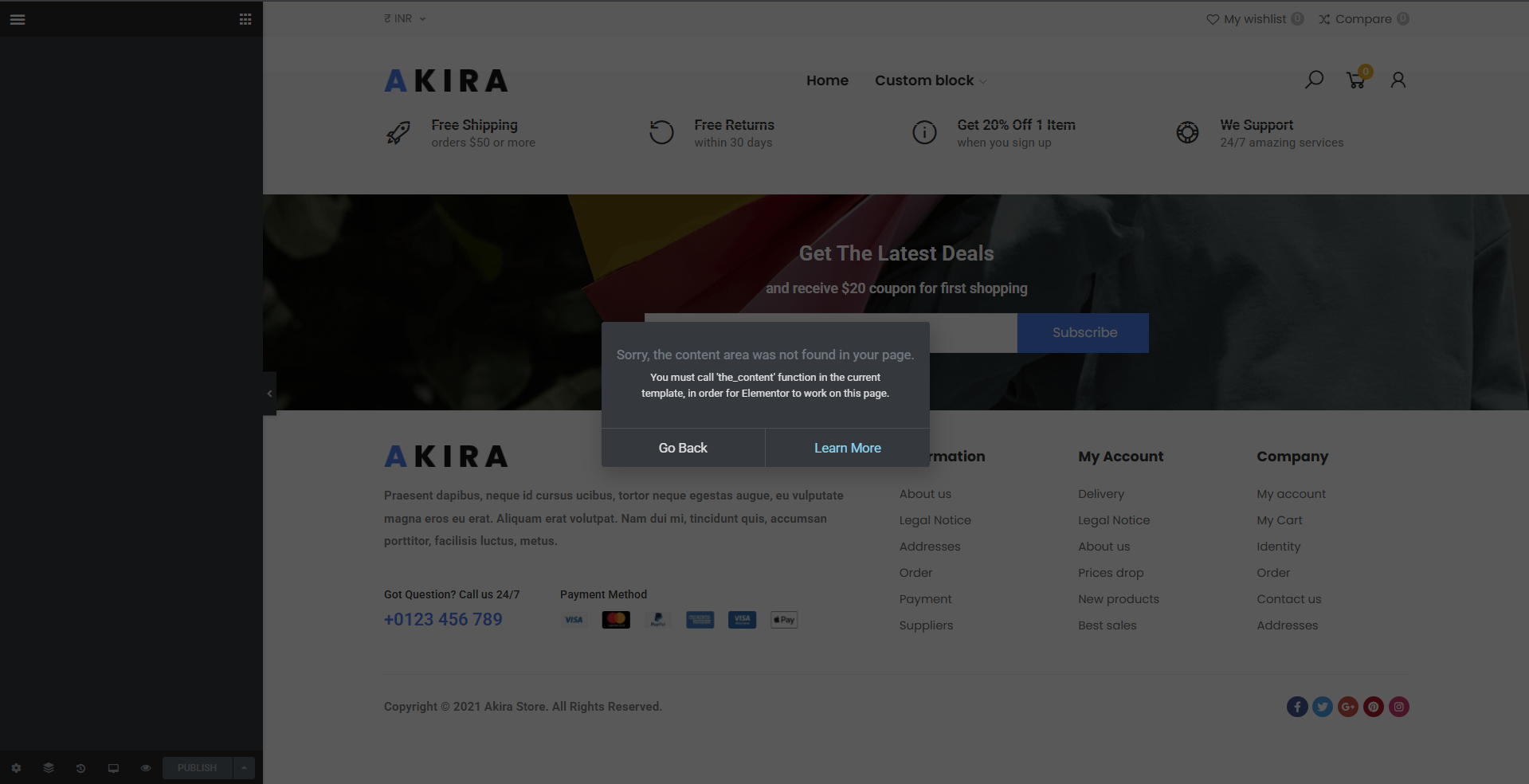Viewport: 1529px width, 784px height.
Task: Click the Subscribe button
Action: pyautogui.click(x=1083, y=333)
